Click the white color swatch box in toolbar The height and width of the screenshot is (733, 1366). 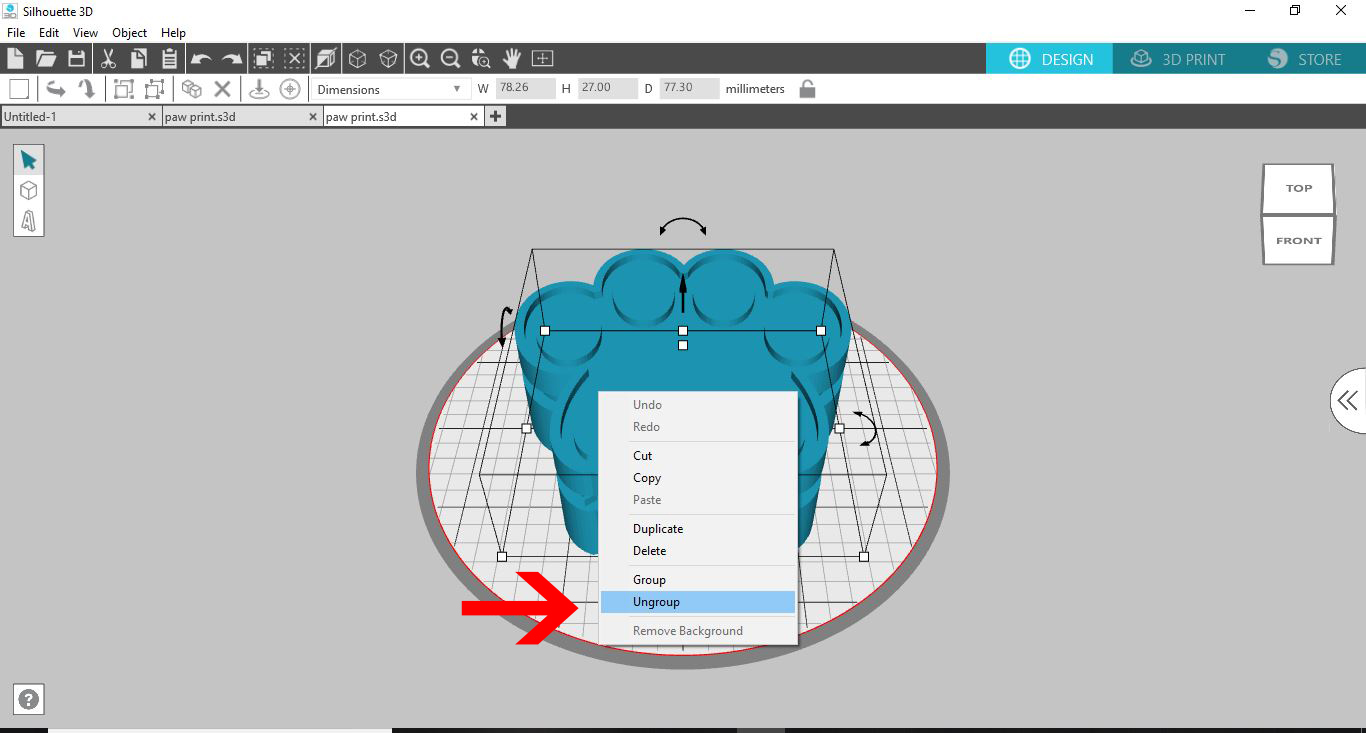coord(19,89)
